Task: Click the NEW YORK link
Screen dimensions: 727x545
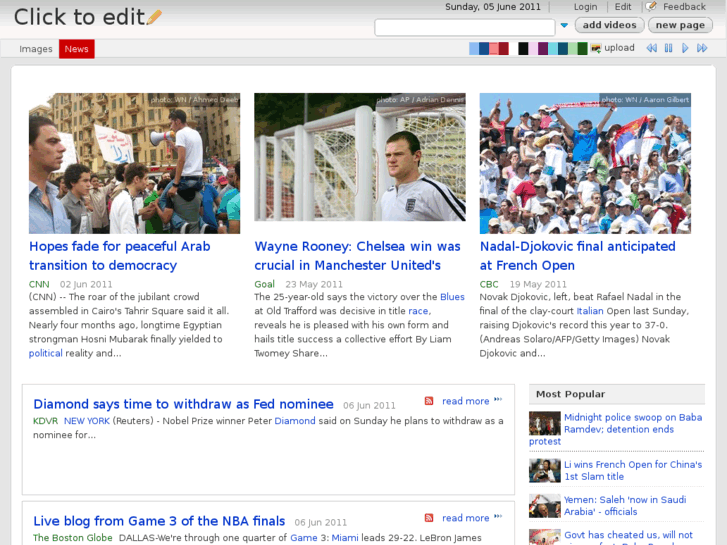Action: 87,421
